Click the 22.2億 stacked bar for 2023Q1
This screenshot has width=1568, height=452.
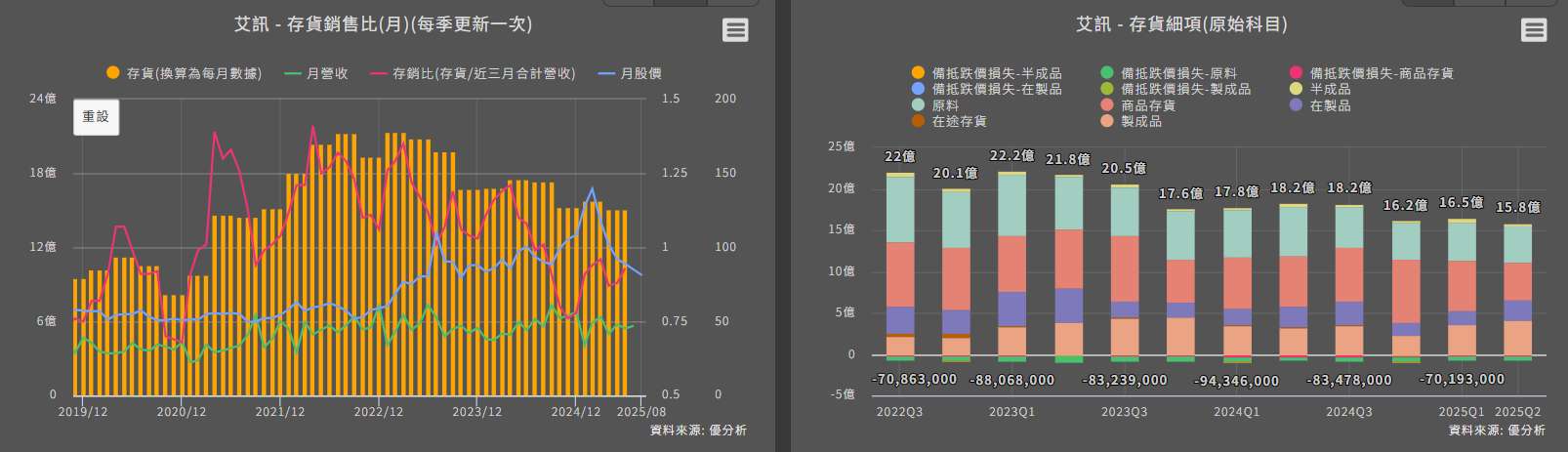point(1011,264)
